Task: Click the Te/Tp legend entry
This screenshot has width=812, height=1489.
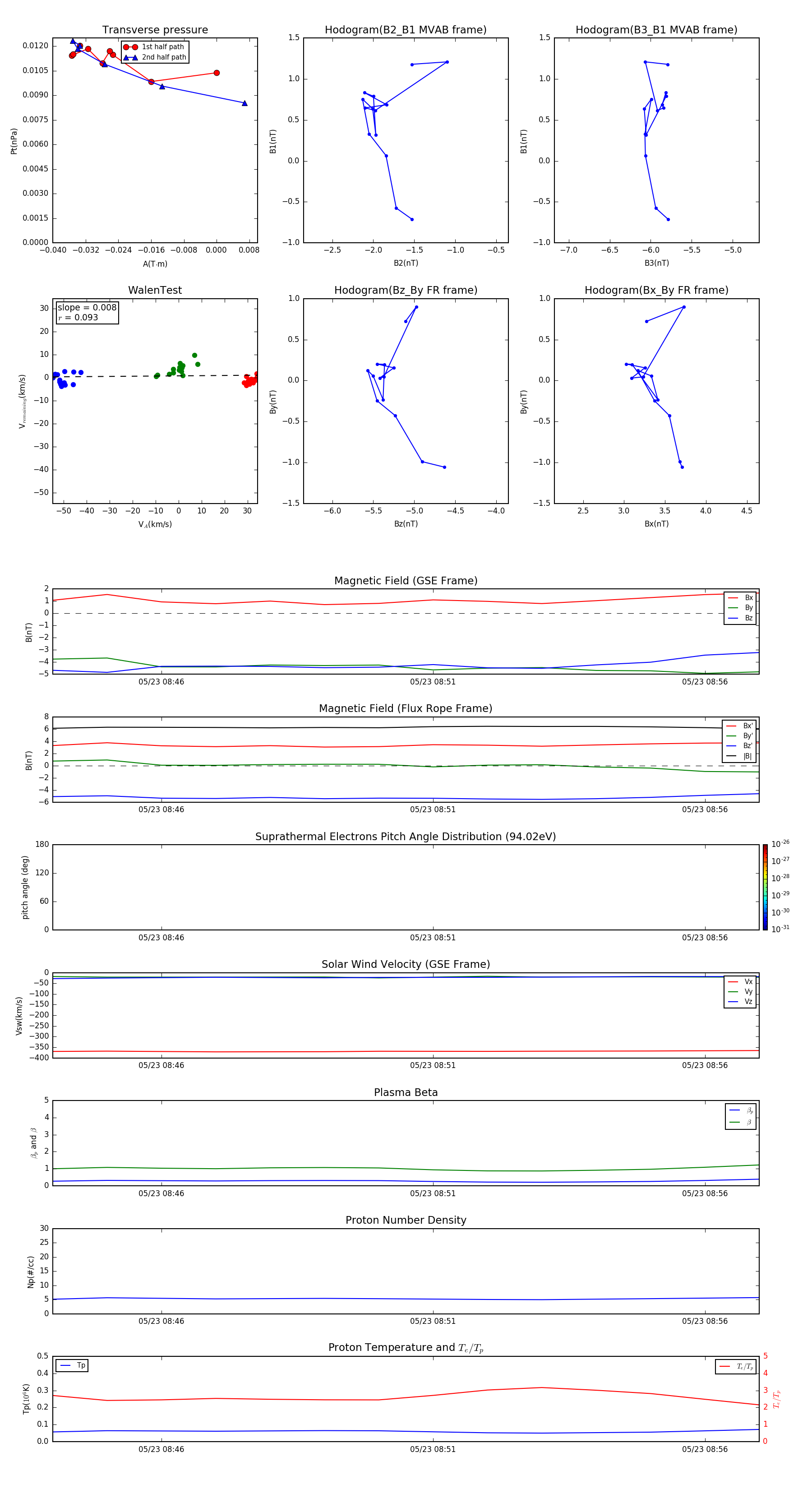Action: pyautogui.click(x=736, y=1367)
